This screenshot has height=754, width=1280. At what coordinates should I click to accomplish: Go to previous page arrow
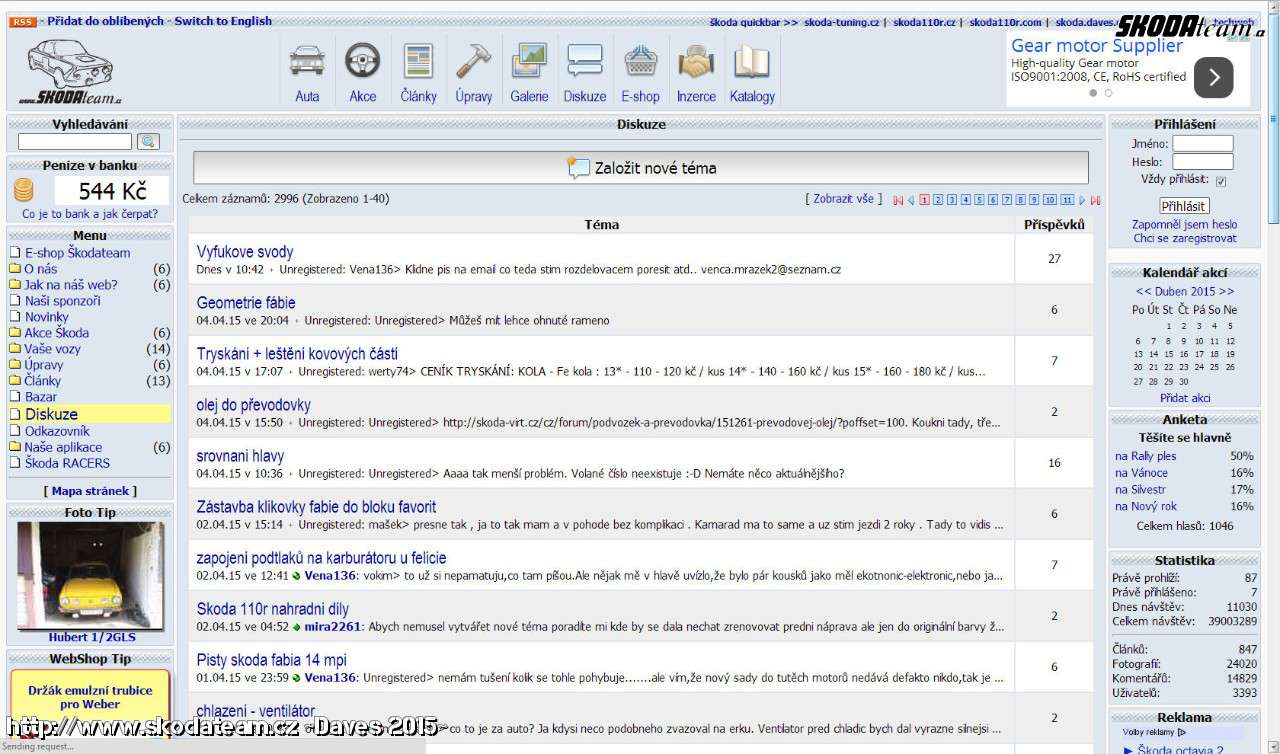point(911,200)
